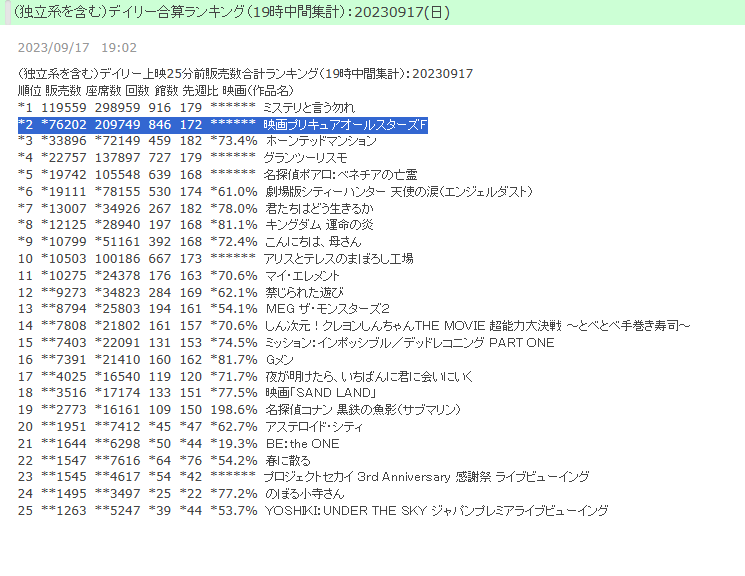Image resolution: width=745 pixels, height=576 pixels.
Task: Click the title こんにちは、母さん
Action: [x=313, y=241]
